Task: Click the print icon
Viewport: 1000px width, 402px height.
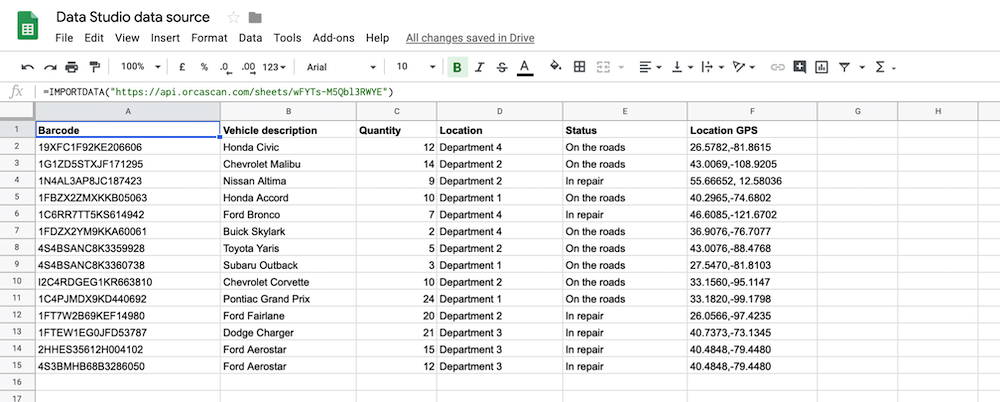Action: click(x=72, y=67)
